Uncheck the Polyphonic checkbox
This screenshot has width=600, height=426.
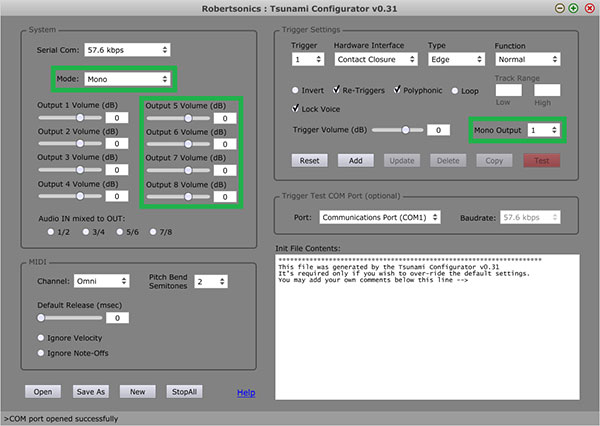pyautogui.click(x=397, y=90)
